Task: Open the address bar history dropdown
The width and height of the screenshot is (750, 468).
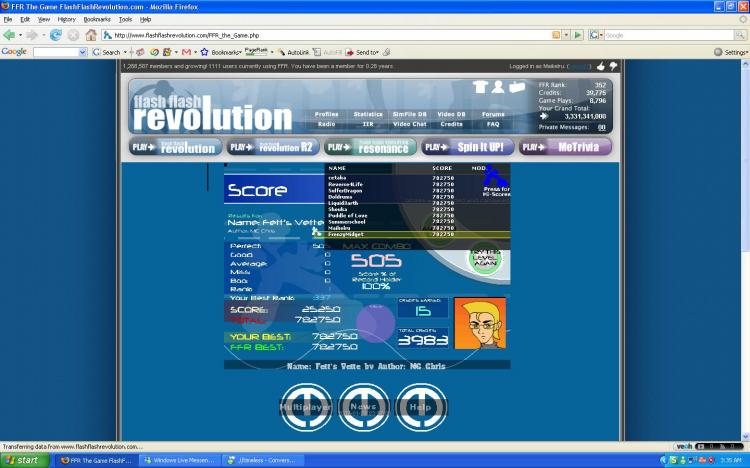Action: tap(566, 35)
